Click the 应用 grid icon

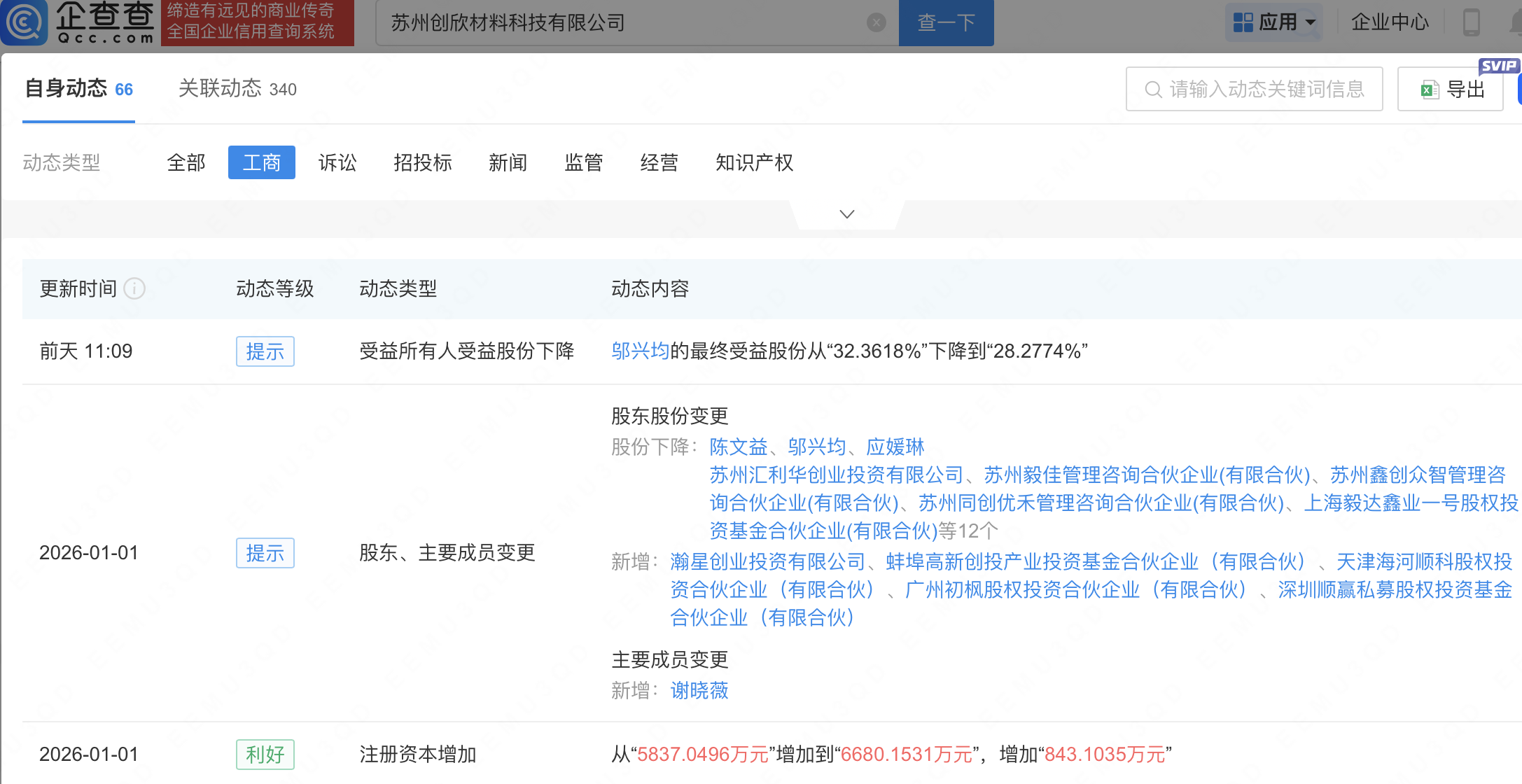click(1243, 22)
